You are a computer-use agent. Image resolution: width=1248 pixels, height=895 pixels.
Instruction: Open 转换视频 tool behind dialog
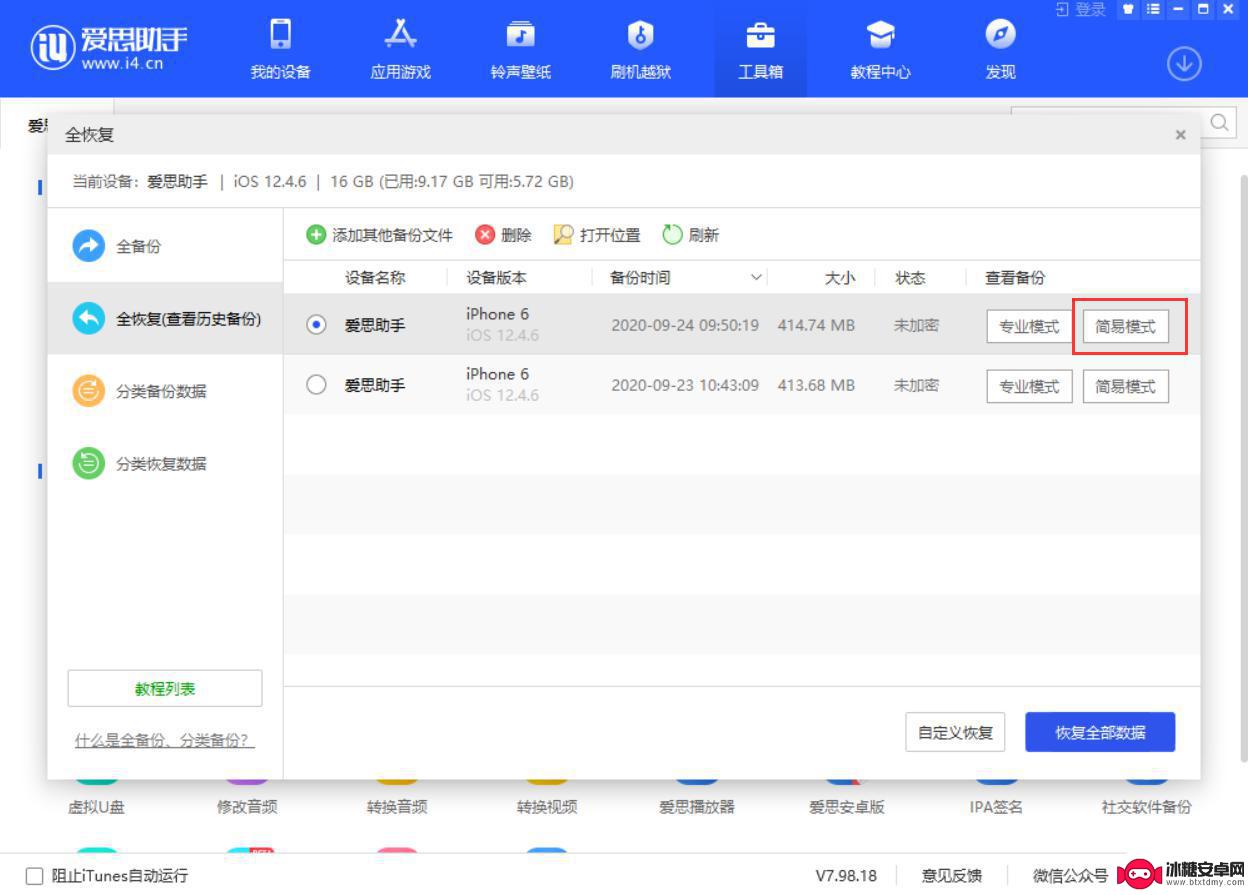point(547,807)
